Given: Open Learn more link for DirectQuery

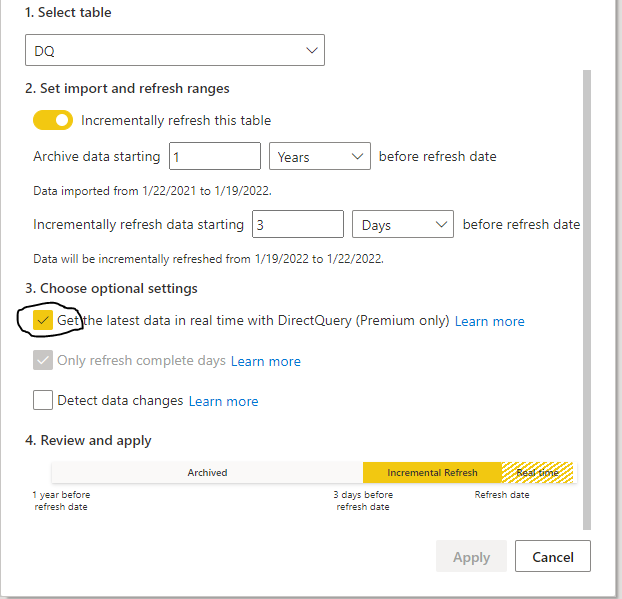Looking at the screenshot, I should coord(489,321).
